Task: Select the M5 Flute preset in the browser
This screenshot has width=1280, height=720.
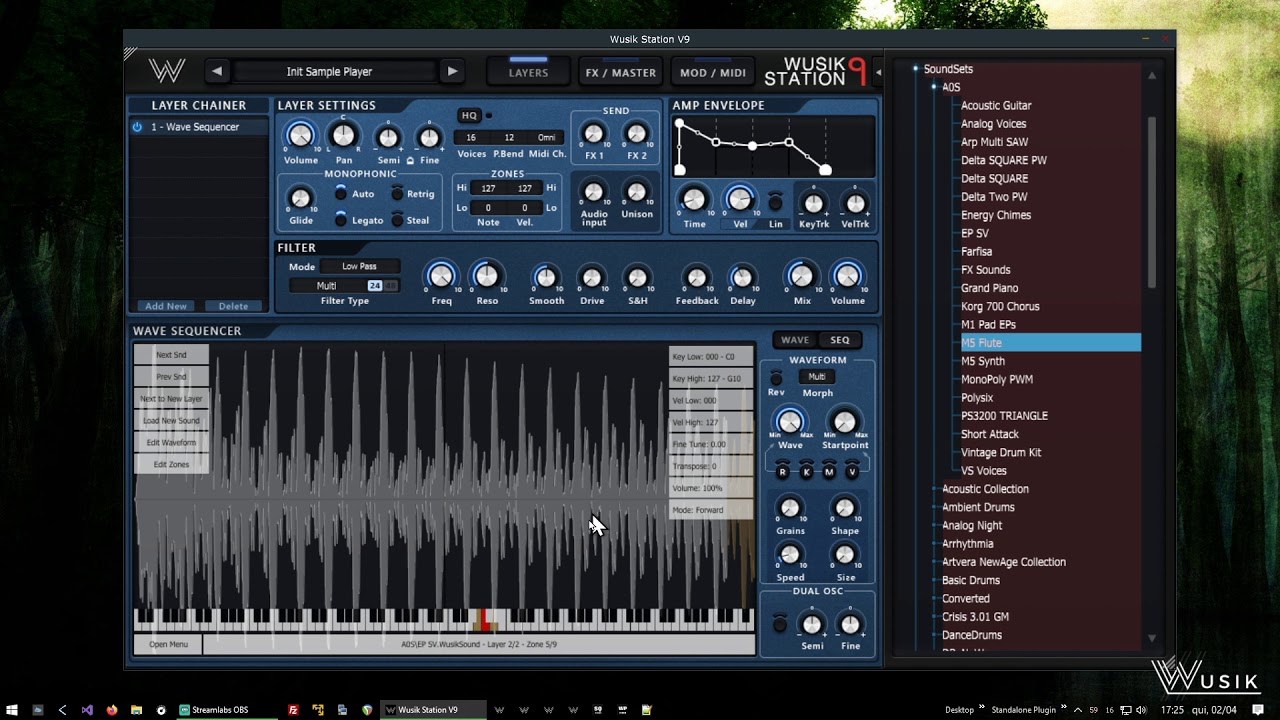Action: pos(1048,343)
